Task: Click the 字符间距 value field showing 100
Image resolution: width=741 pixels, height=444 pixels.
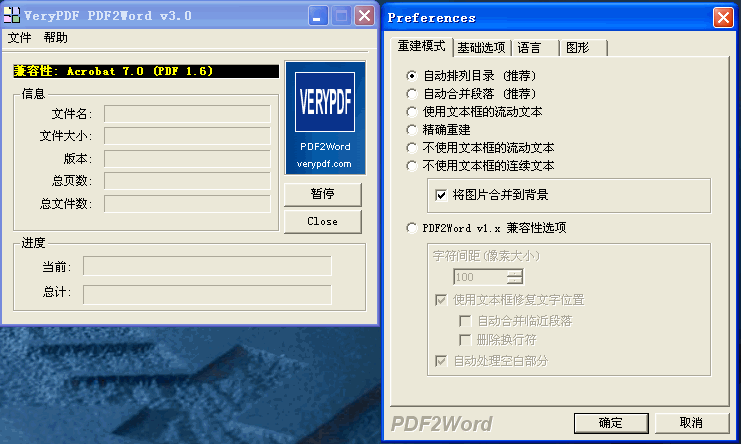Action: point(480,277)
